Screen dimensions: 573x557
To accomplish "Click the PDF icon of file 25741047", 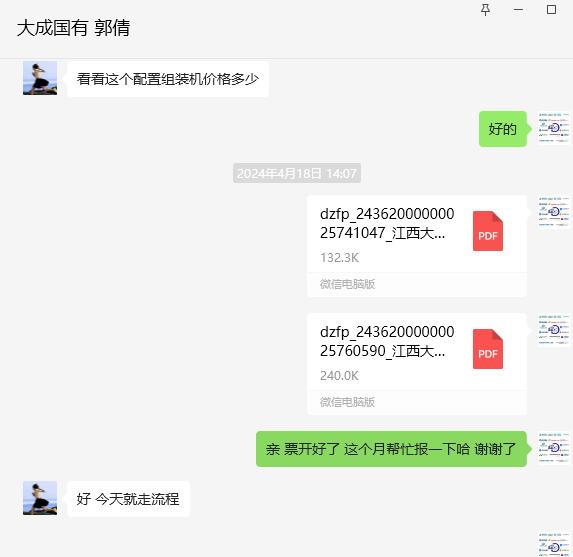I will (x=488, y=231).
